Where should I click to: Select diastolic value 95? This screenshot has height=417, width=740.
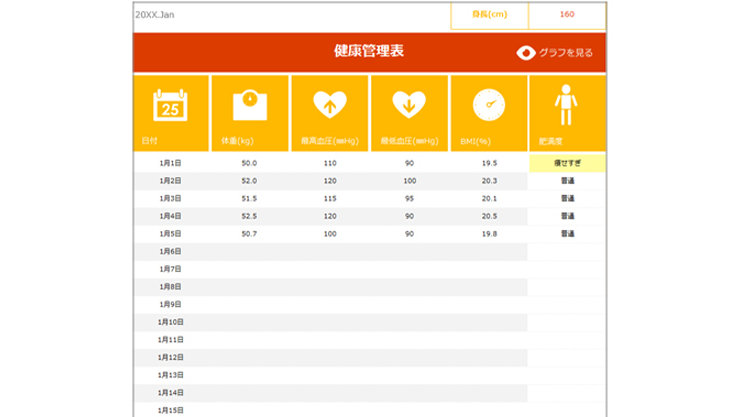(x=409, y=199)
